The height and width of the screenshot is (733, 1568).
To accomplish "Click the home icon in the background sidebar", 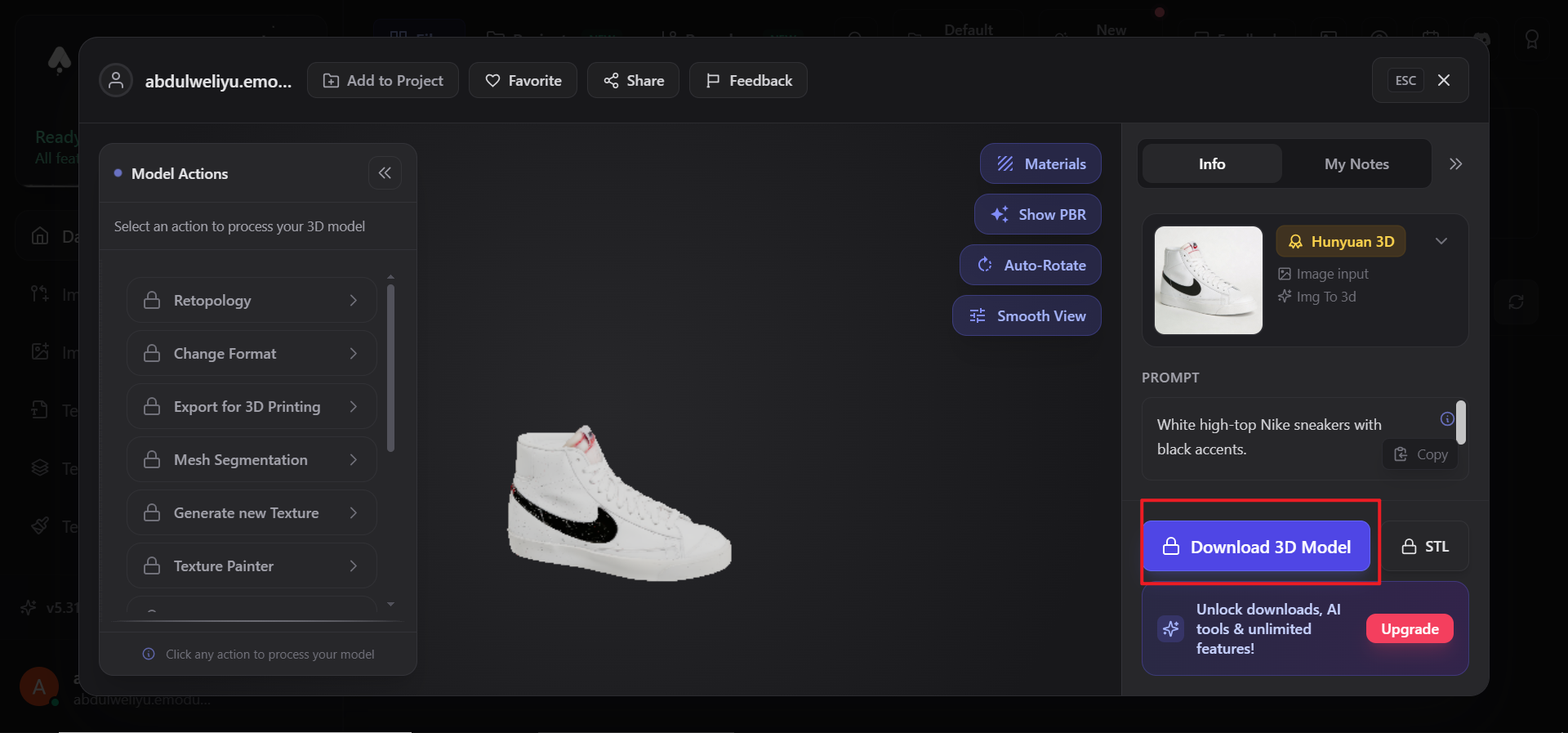I will [x=40, y=236].
